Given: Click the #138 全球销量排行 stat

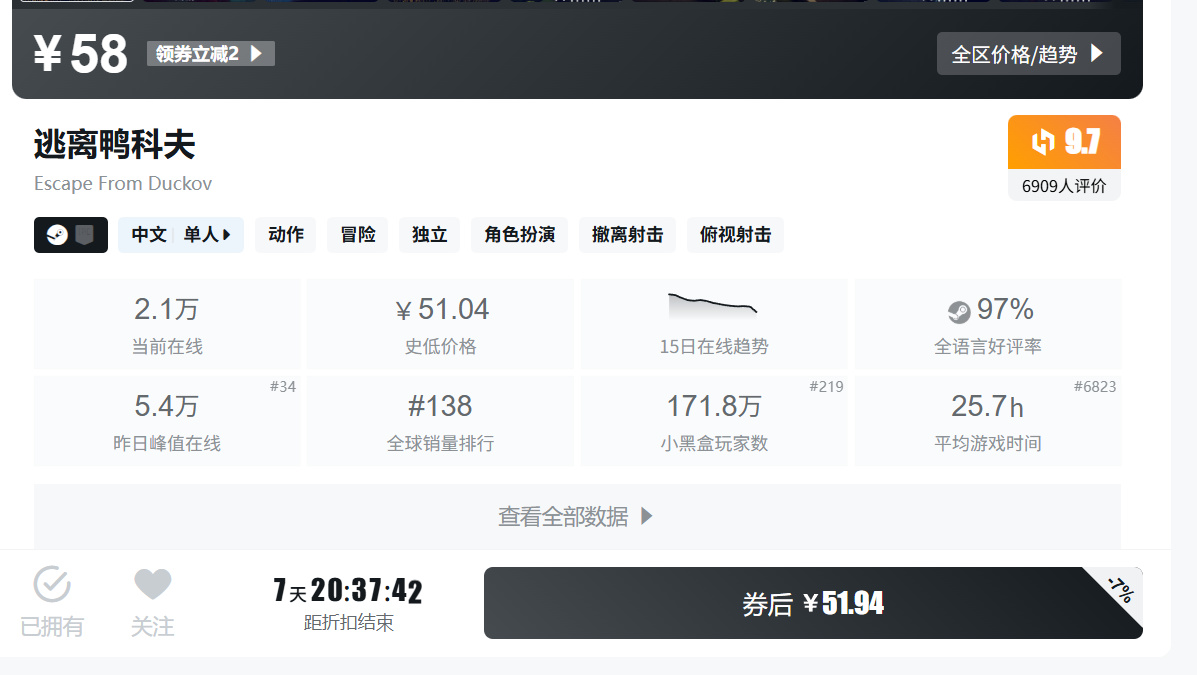Looking at the screenshot, I should click(x=440, y=421).
